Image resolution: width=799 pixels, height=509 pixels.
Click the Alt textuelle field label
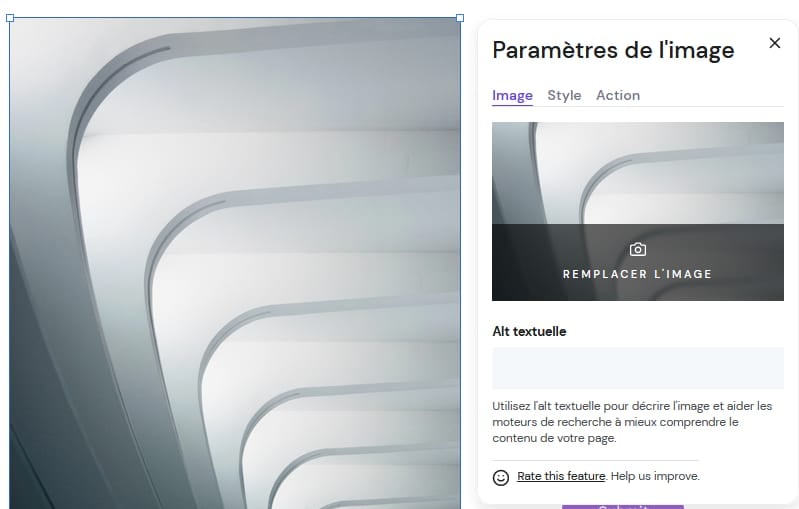point(529,331)
